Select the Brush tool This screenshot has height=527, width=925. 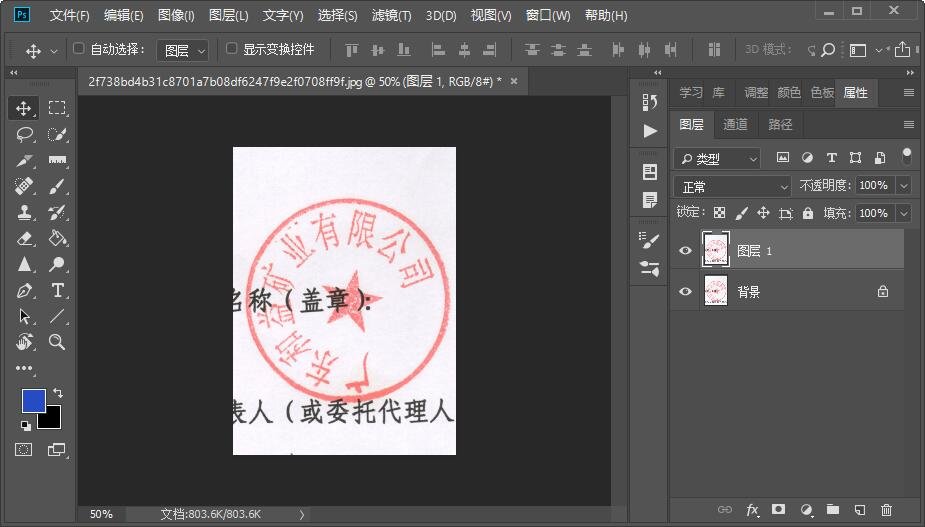click(57, 186)
